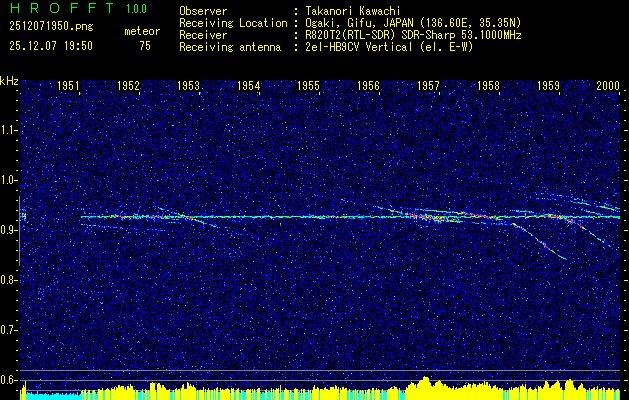Click the 1.0 kHz frequency label
Image resolution: width=629 pixels, height=400 pixels.
pos(9,180)
